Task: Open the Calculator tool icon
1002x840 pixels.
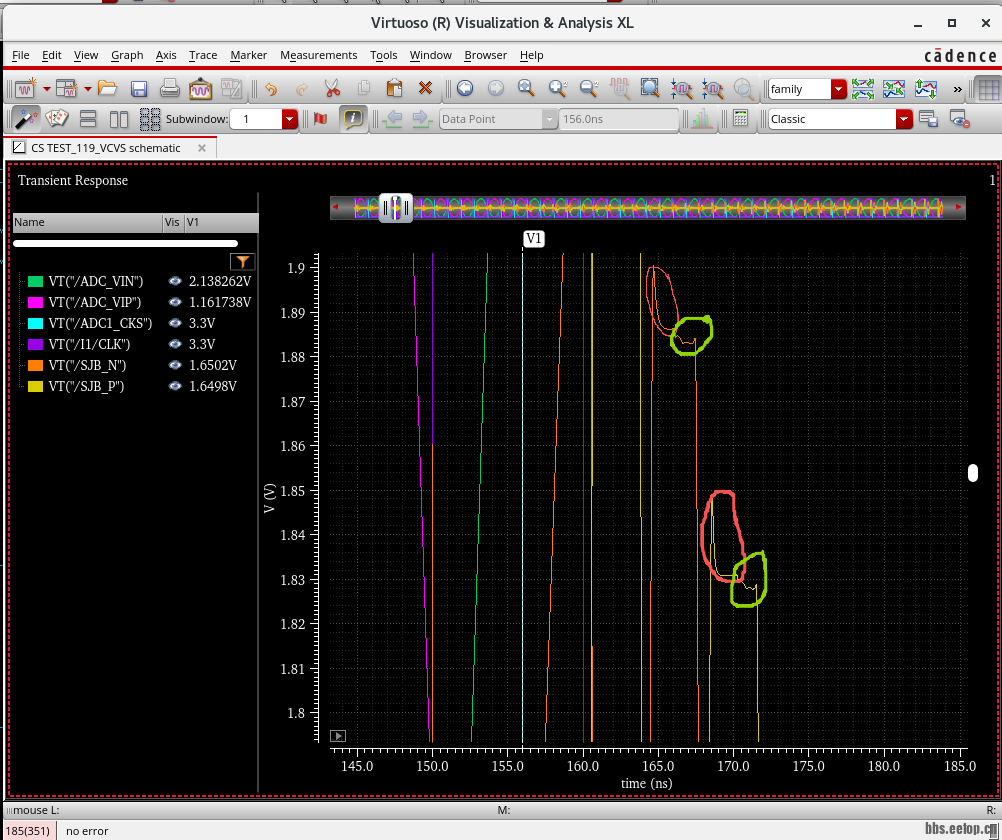Action: coord(740,119)
